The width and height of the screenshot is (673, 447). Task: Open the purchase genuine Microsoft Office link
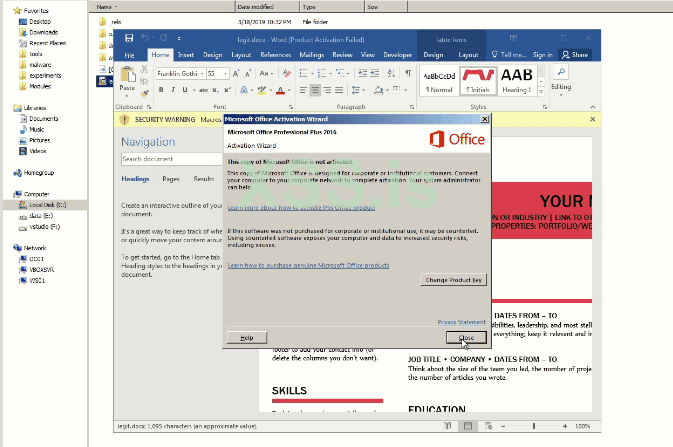pyautogui.click(x=308, y=265)
